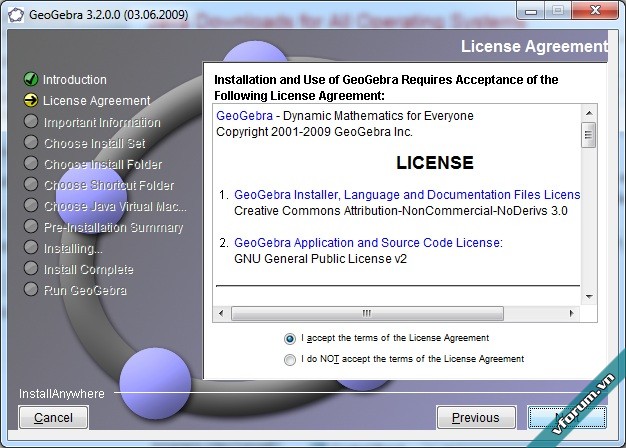This screenshot has width=626, height=448.
Task: Click the step bullet beside Choose Install Folder
Action: click(31, 163)
